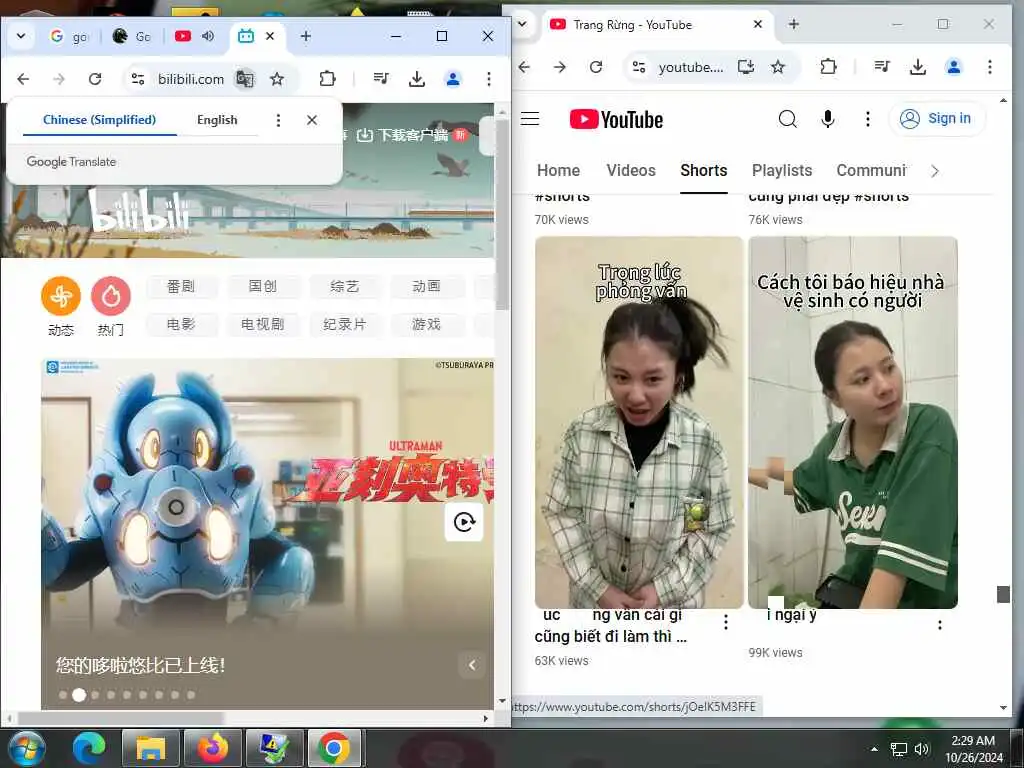This screenshot has width=1024, height=768.
Task: Open the YouTube channel Playlists tab
Action: [x=782, y=170]
